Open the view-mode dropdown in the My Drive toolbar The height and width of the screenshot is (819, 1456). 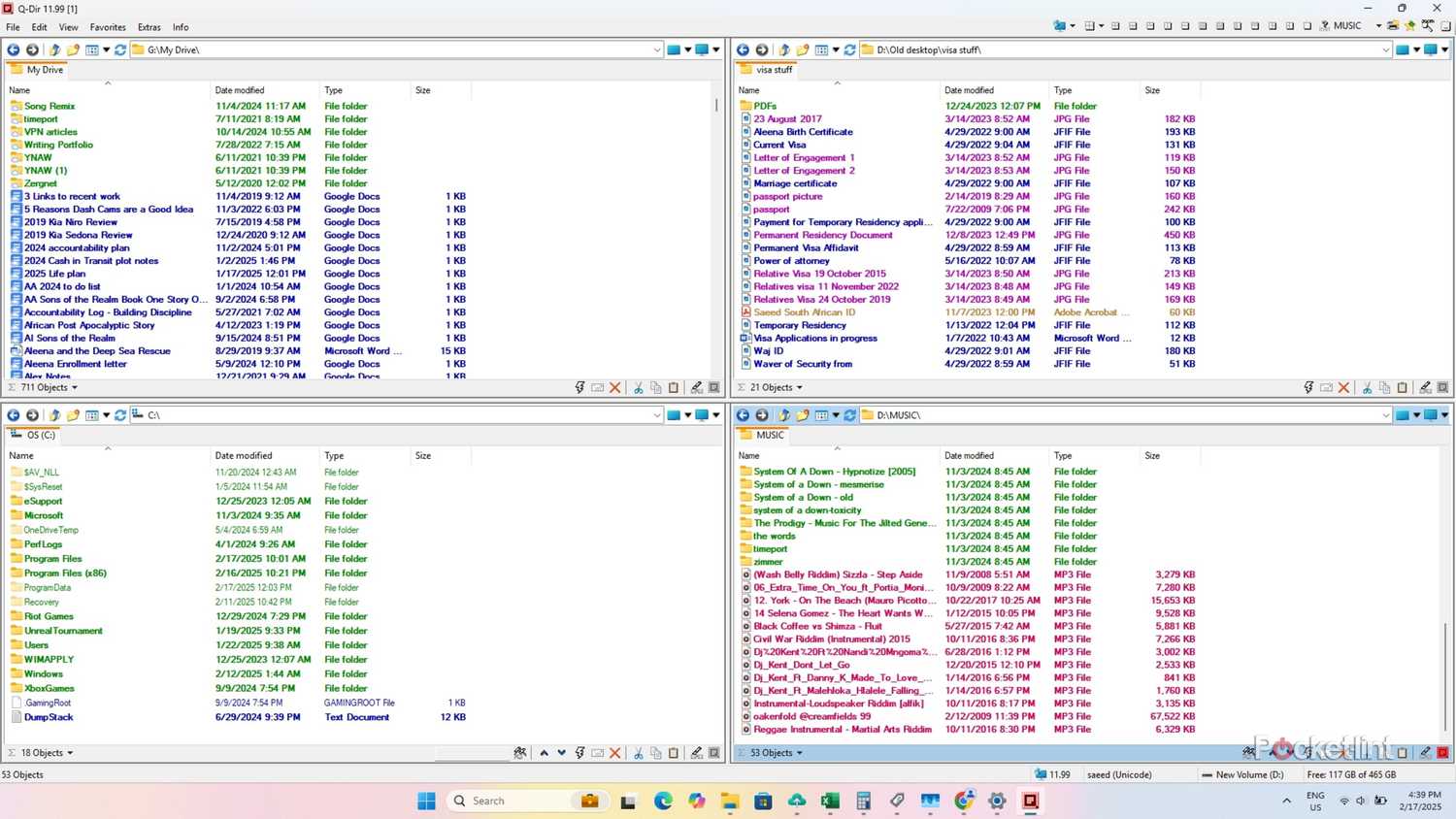click(x=107, y=49)
